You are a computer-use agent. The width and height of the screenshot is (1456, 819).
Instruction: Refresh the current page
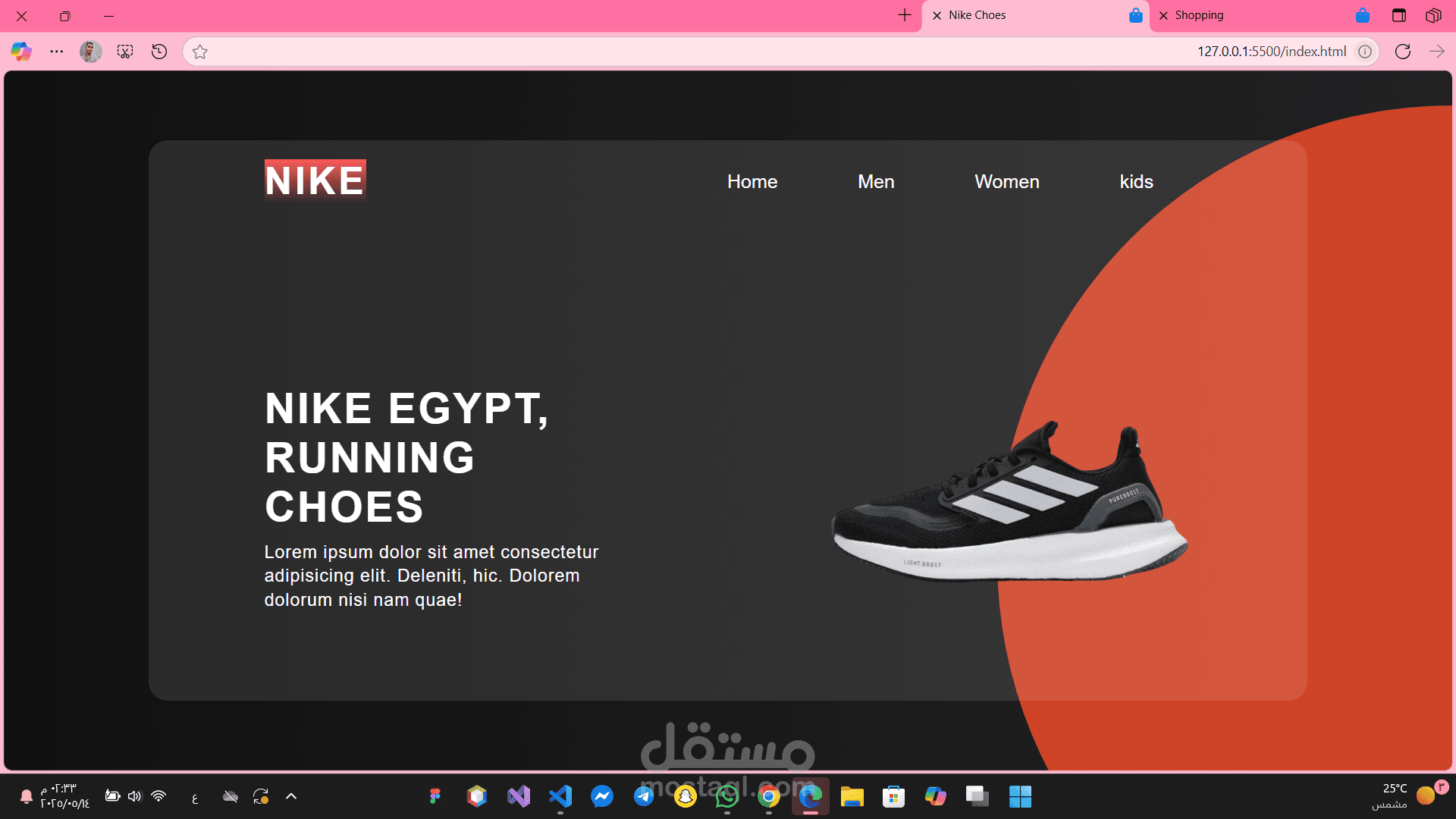1403,52
